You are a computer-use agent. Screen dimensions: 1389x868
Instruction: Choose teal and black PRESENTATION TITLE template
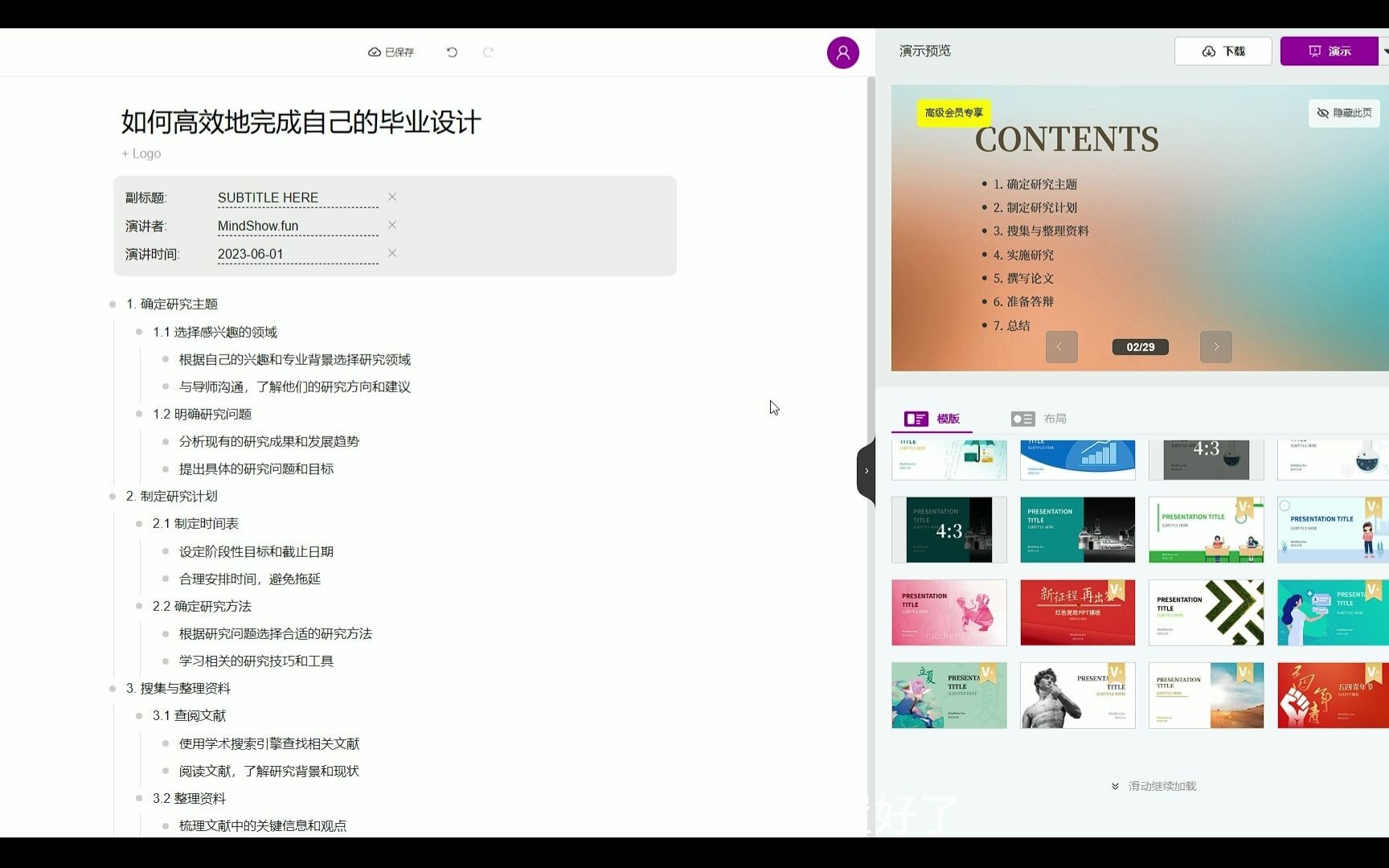pyautogui.click(x=1077, y=530)
